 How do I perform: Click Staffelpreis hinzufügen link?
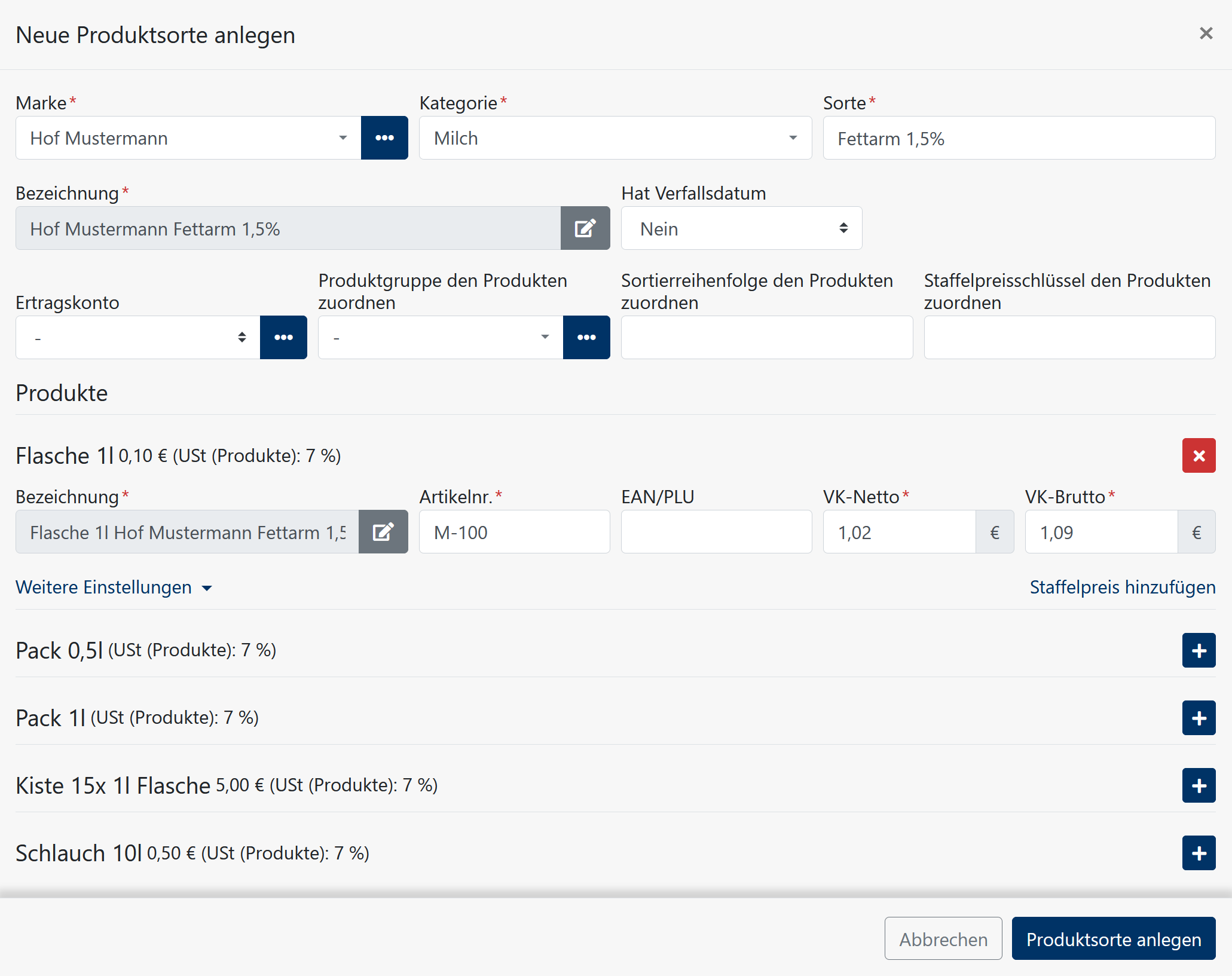[x=1123, y=588]
